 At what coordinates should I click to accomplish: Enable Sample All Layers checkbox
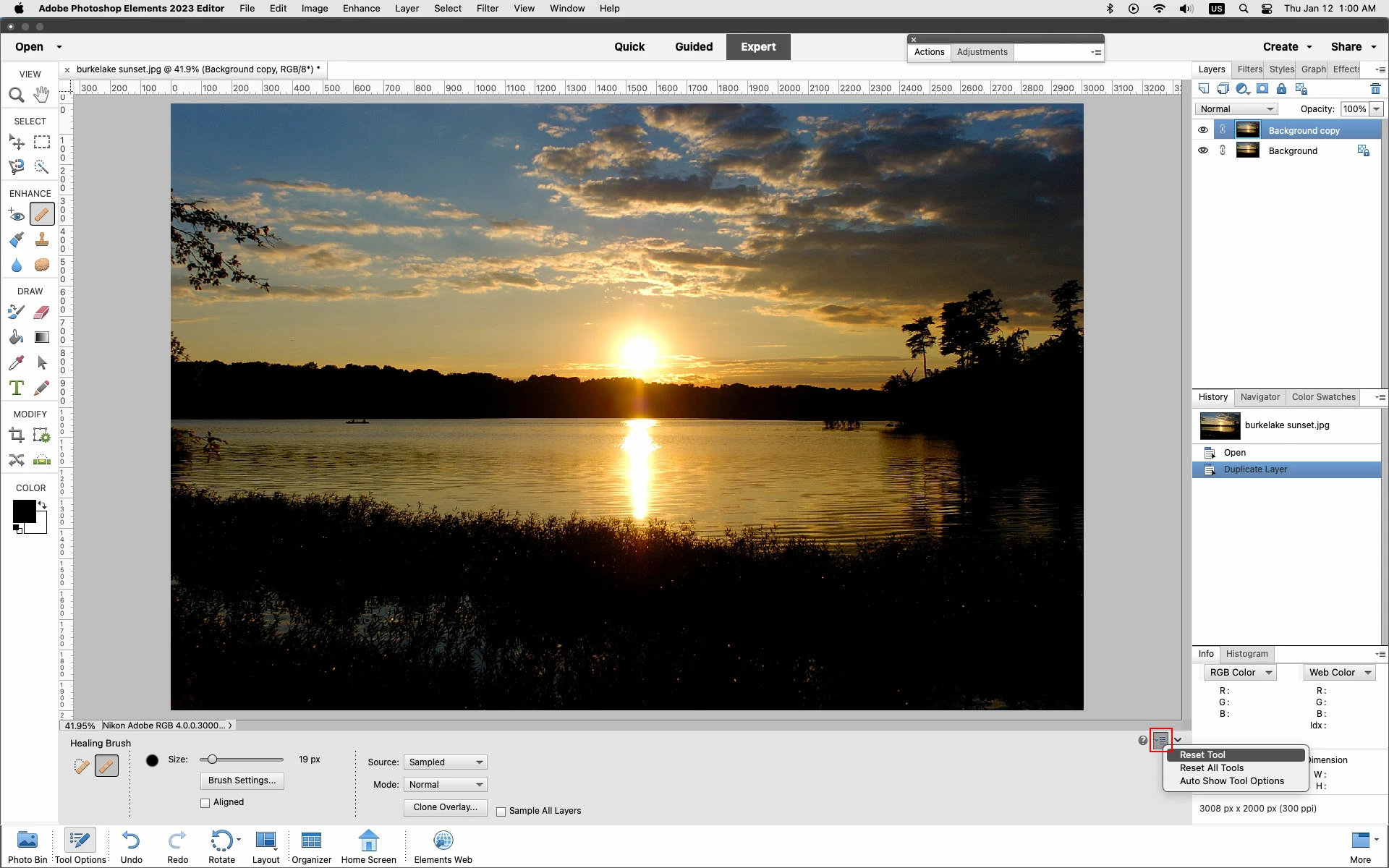pos(501,812)
